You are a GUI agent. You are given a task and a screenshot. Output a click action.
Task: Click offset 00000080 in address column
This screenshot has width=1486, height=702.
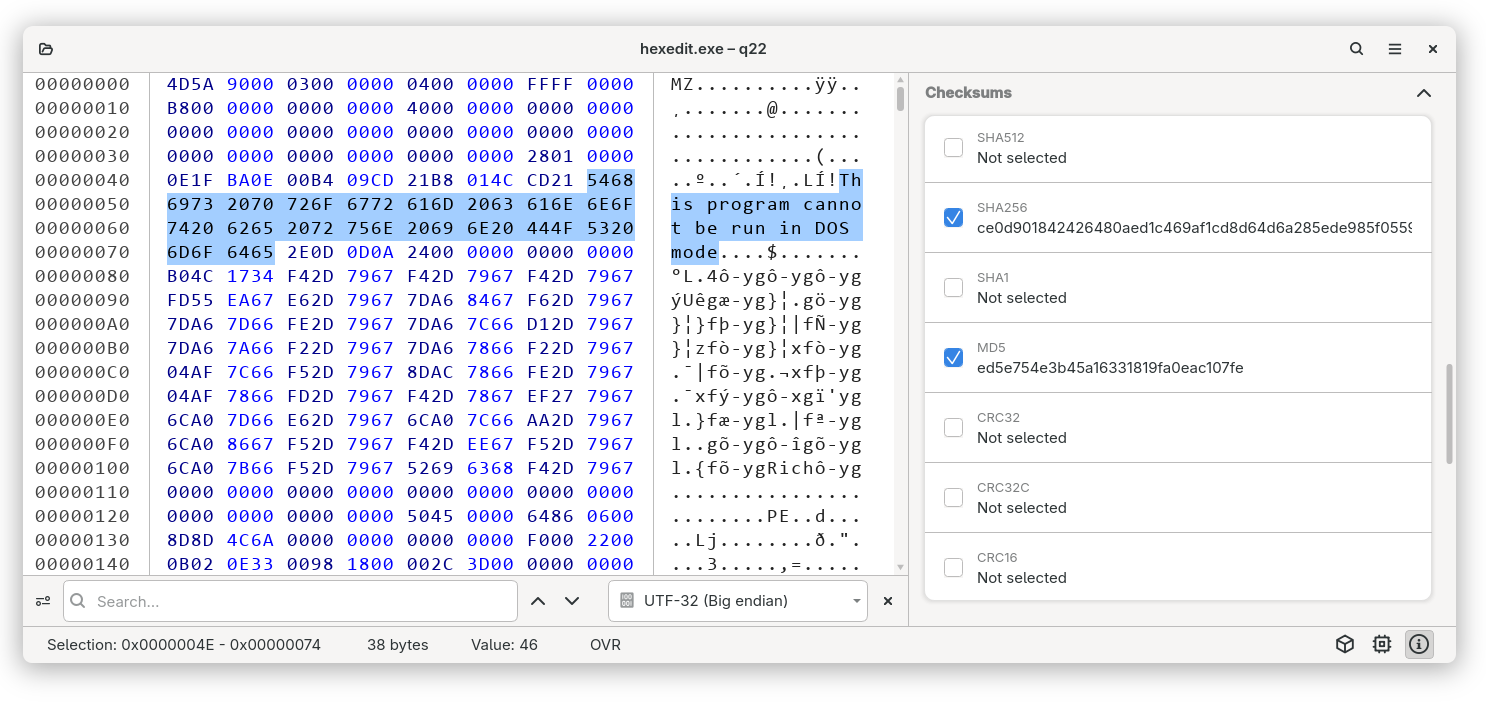pos(83,276)
